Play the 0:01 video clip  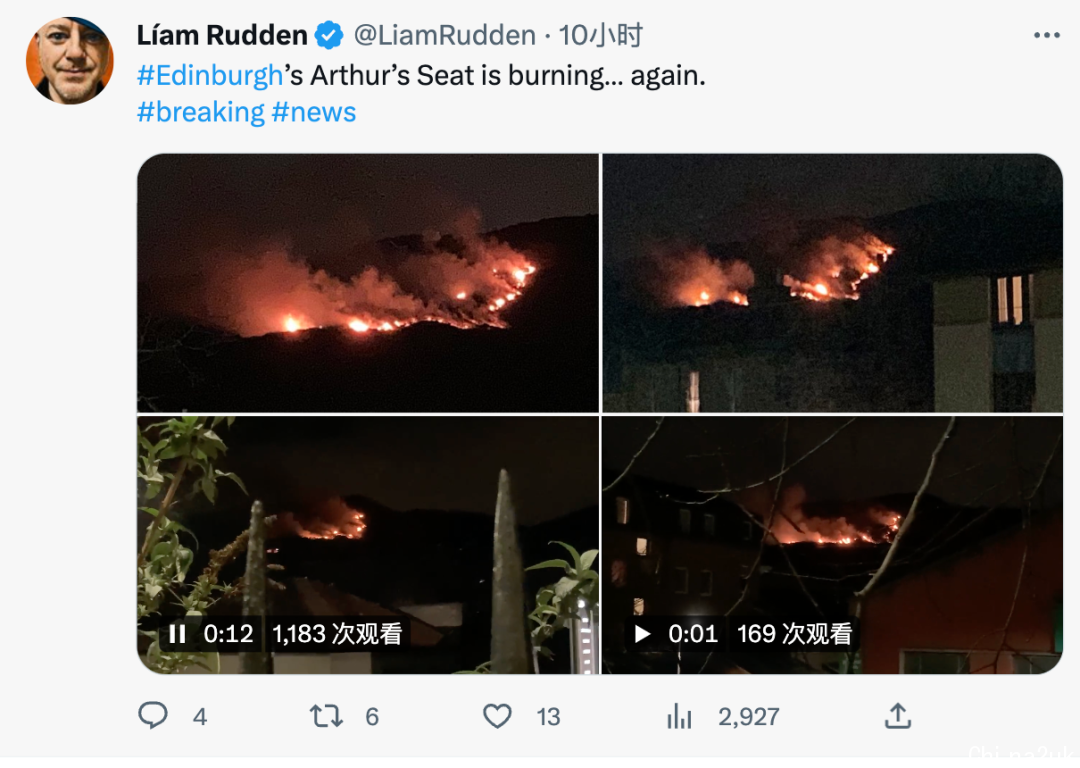coord(642,634)
